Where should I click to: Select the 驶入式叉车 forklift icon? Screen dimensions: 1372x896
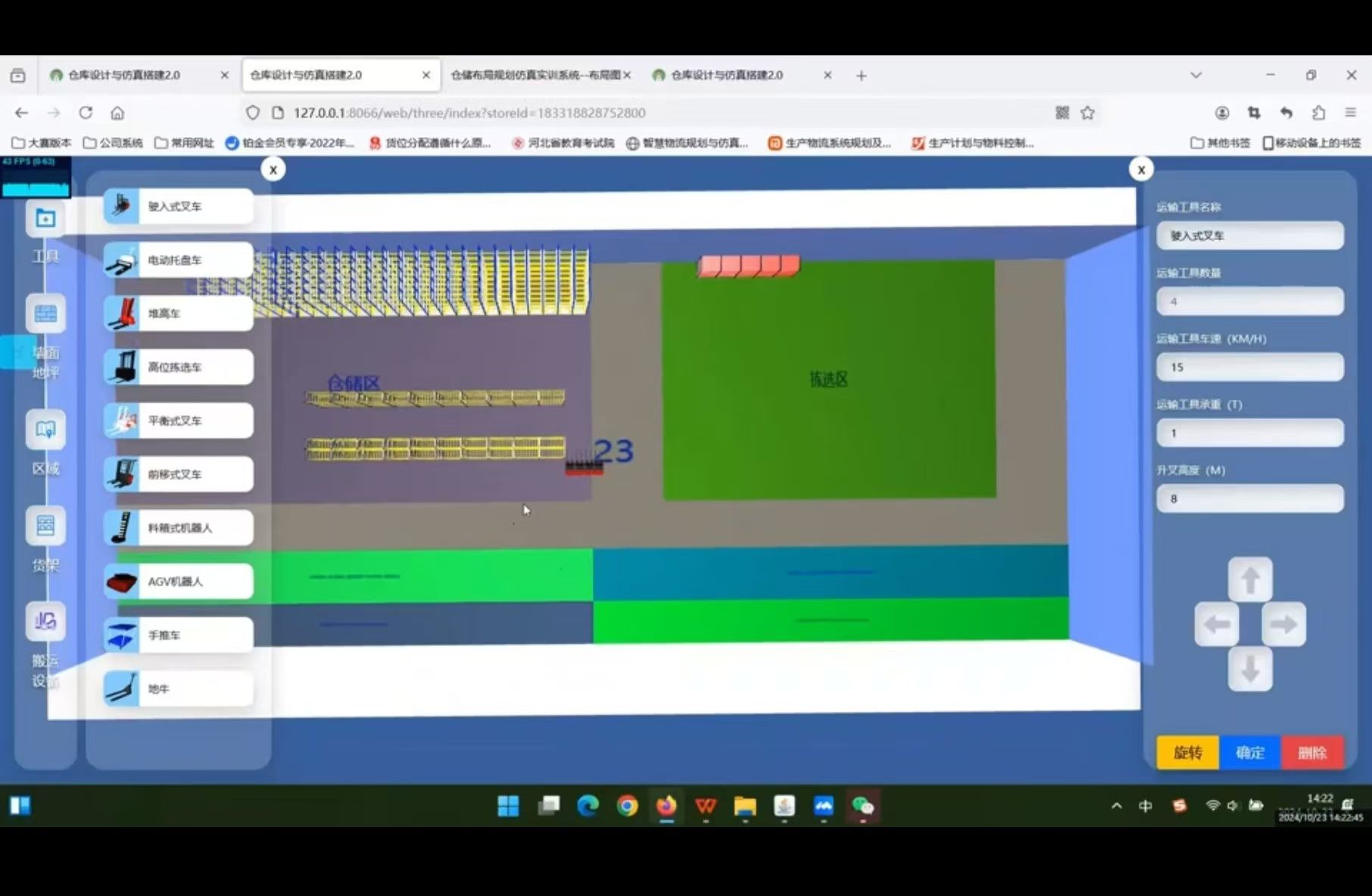click(x=122, y=206)
